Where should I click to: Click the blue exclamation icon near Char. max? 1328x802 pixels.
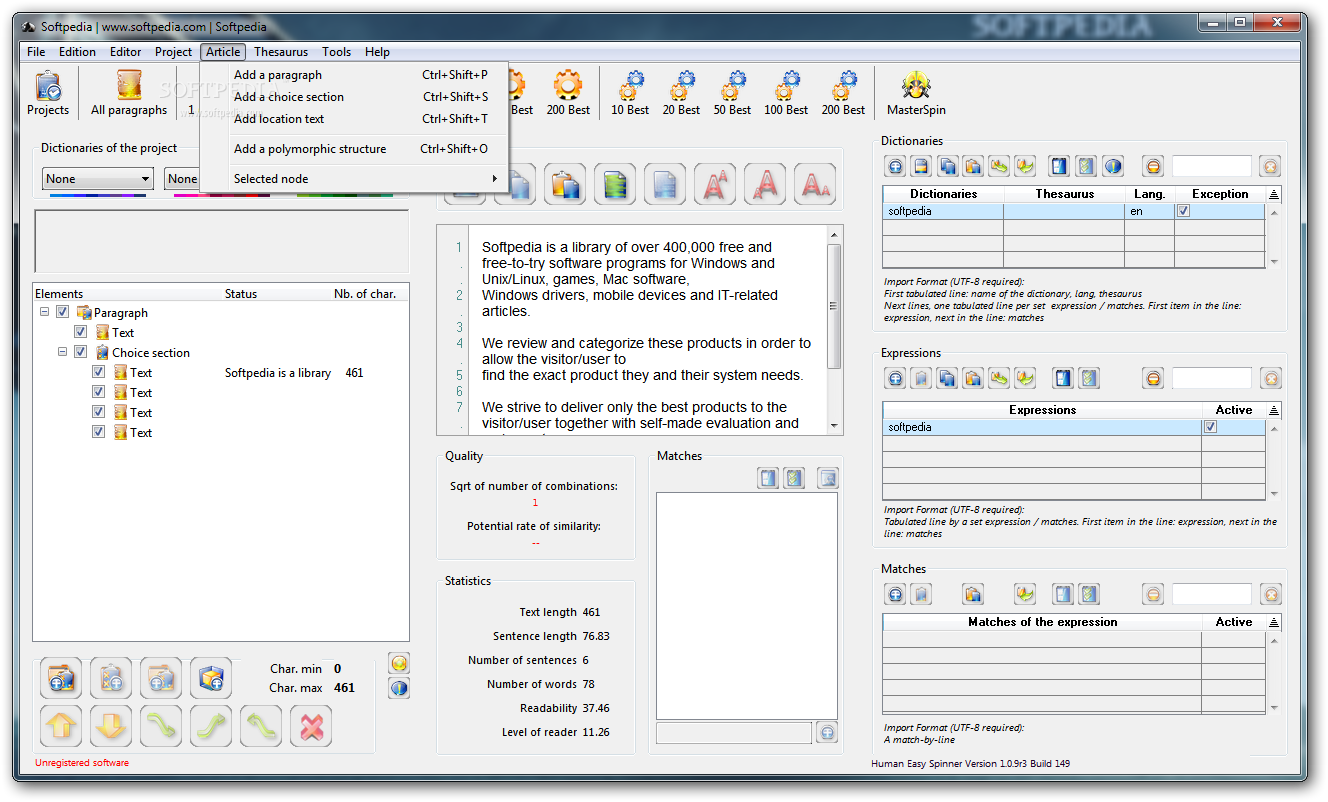click(x=399, y=688)
